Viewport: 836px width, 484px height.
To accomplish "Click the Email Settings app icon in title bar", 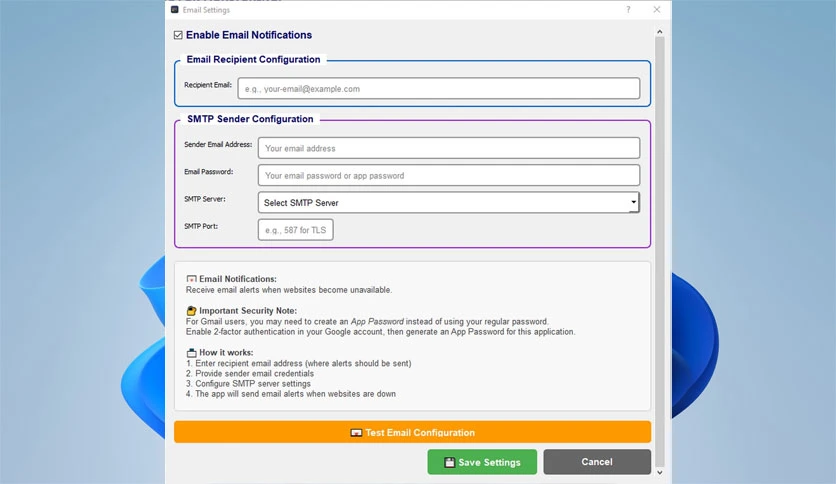I will (x=174, y=10).
